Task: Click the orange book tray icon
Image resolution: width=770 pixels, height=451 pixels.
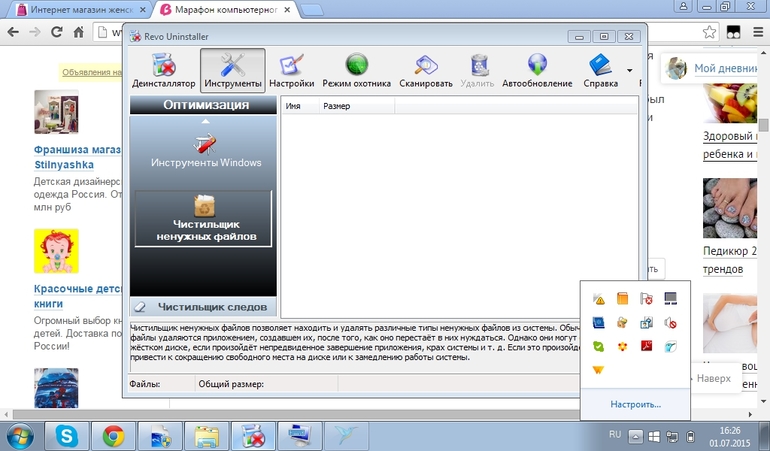Action: 622,298
